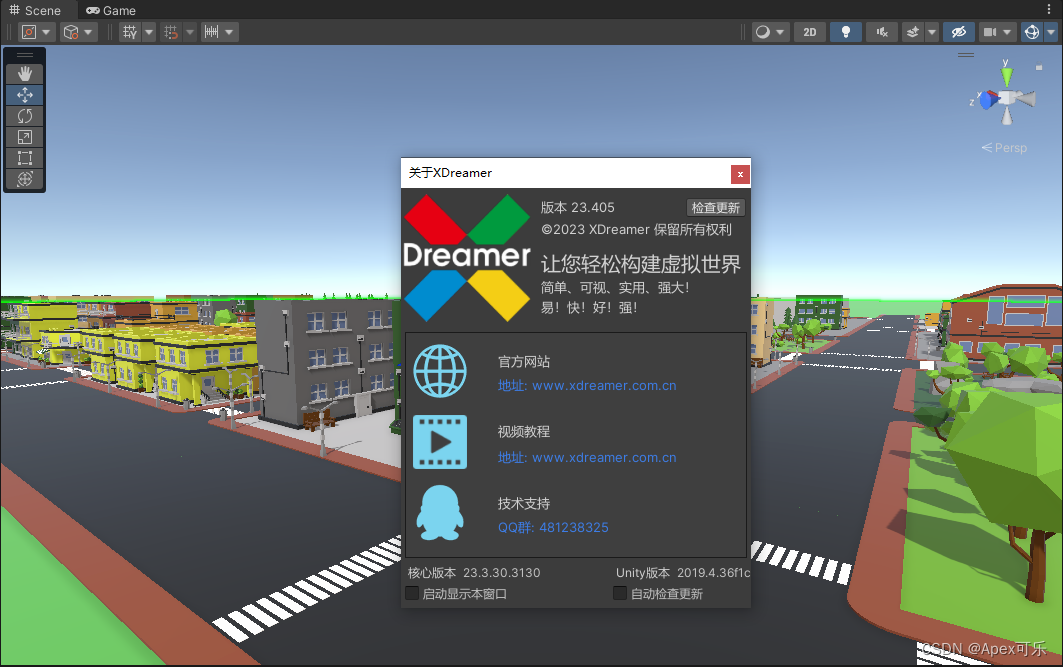
Task: Click the XDreamer logo image
Action: (x=467, y=258)
